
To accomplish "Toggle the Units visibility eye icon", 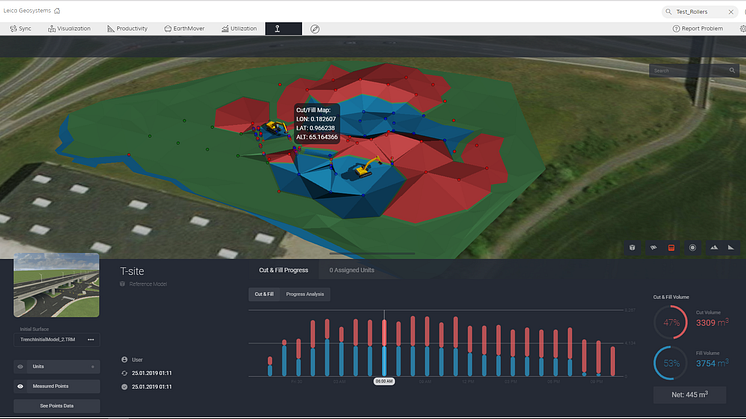I will (21, 367).
